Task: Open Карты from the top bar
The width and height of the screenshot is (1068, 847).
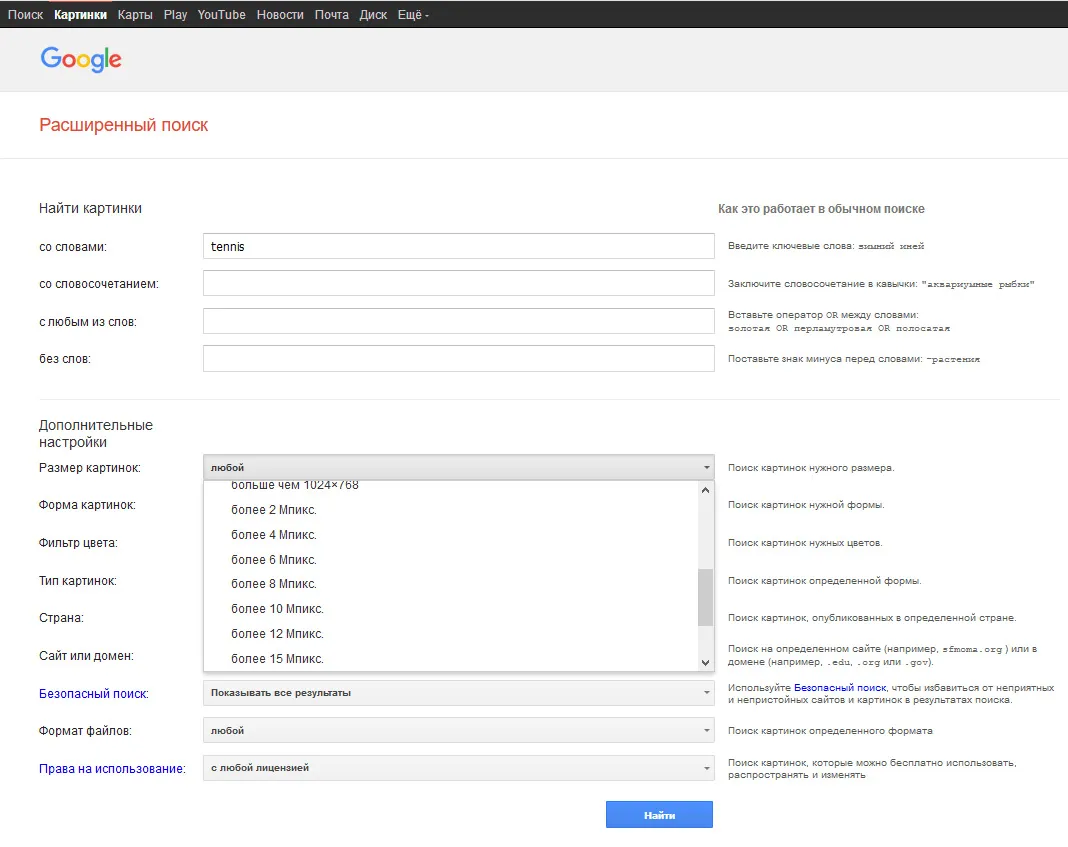Action: click(135, 14)
